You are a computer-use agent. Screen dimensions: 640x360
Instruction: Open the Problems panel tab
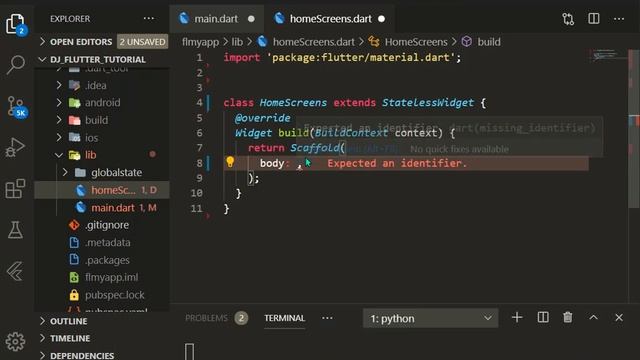click(x=206, y=318)
